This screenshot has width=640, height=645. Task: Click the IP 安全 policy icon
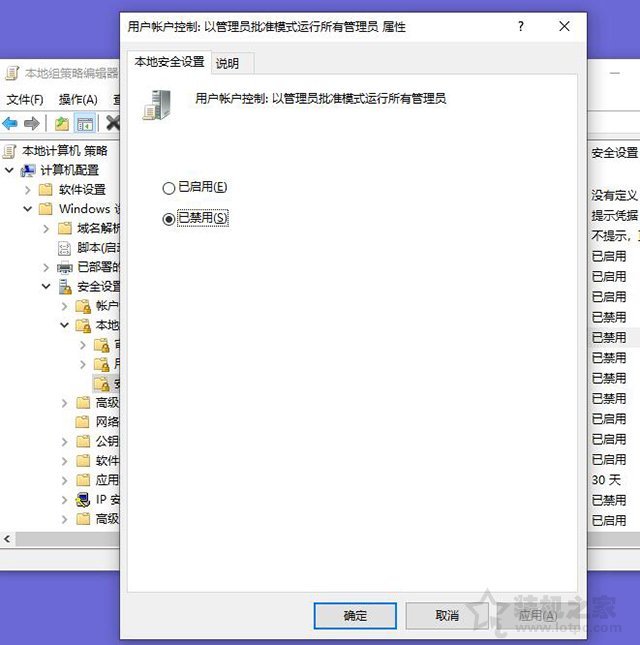coord(83,500)
